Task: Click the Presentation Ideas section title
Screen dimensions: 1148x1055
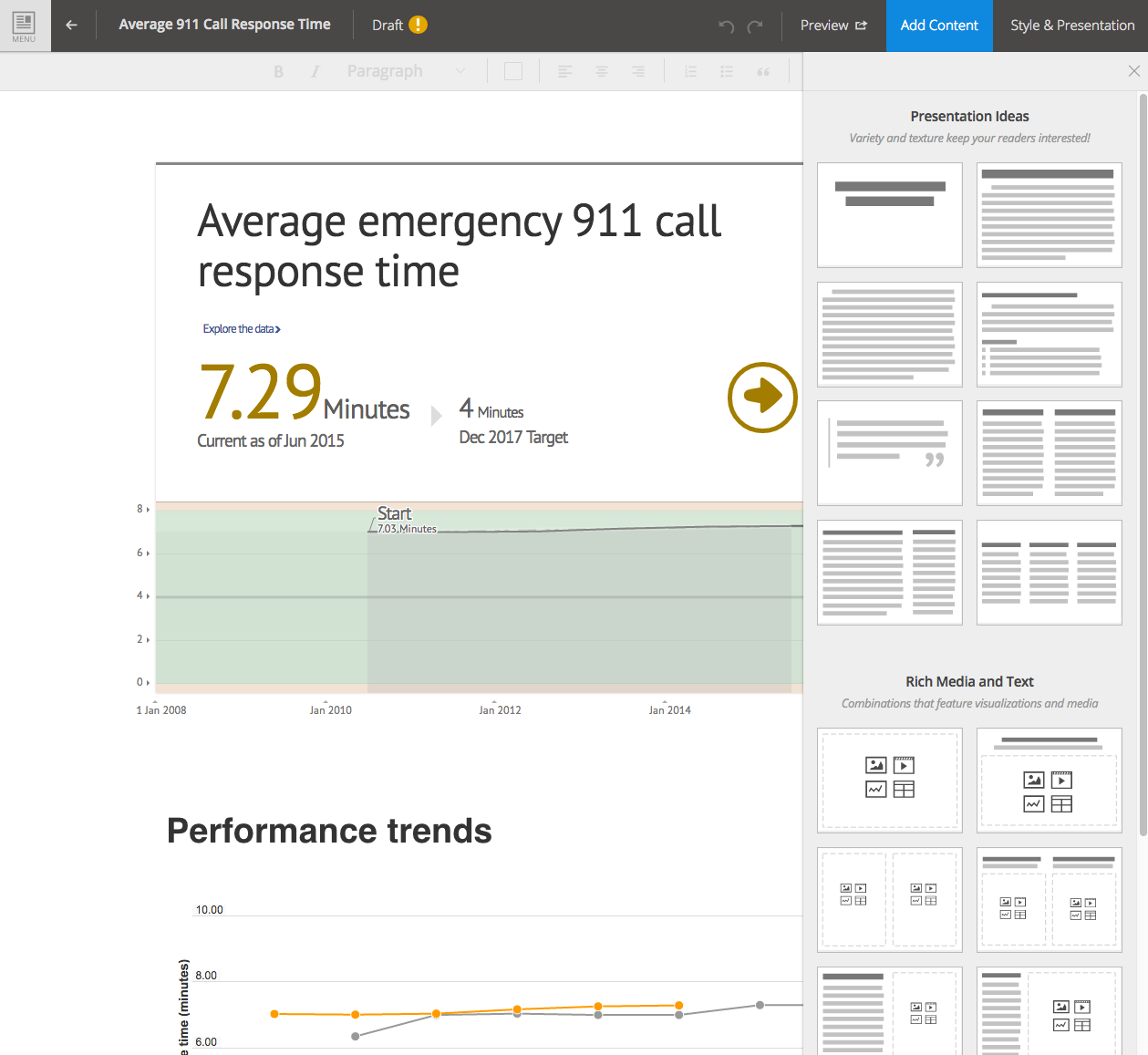Action: click(969, 117)
